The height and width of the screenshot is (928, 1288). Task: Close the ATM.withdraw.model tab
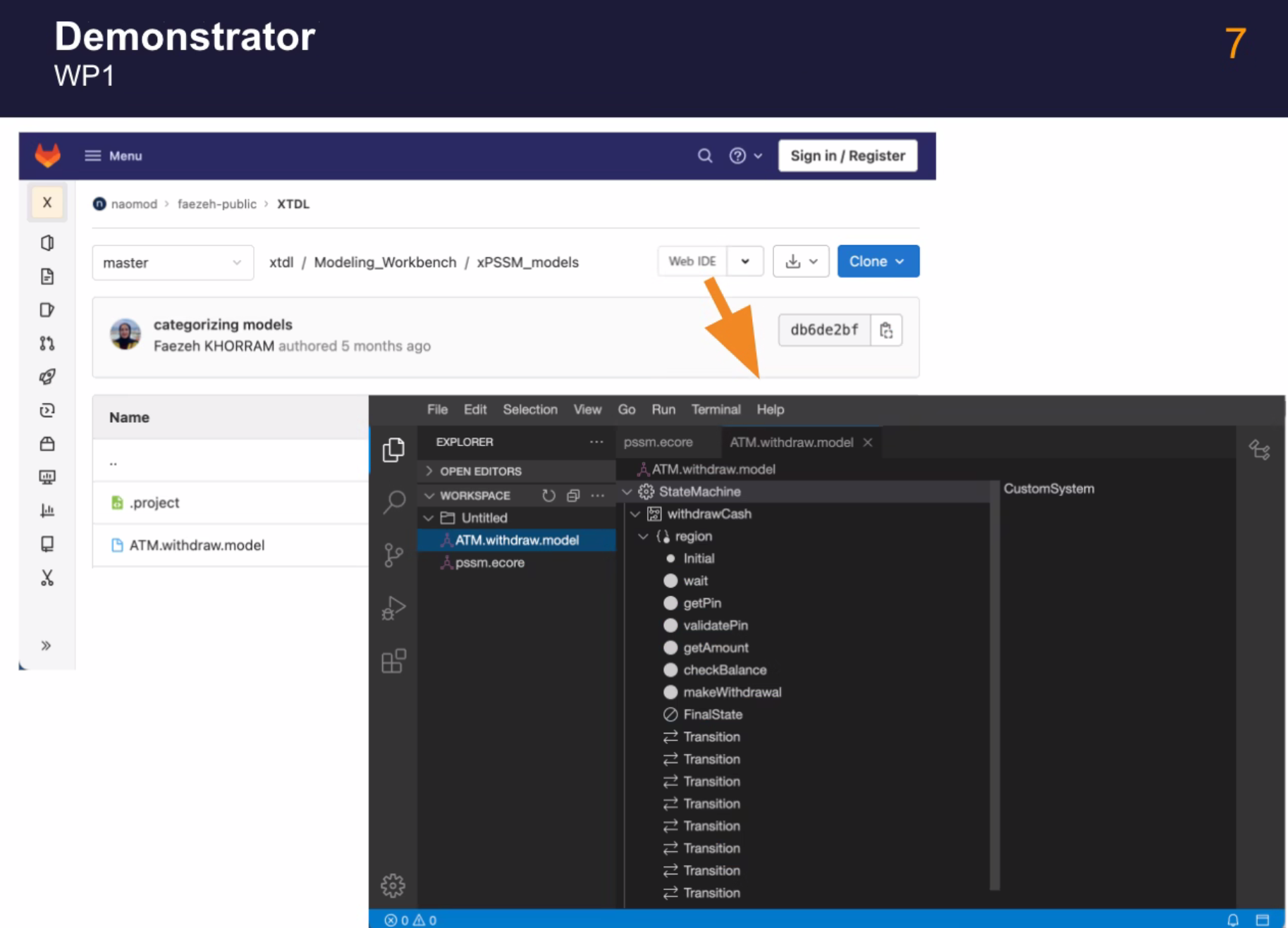pos(868,443)
